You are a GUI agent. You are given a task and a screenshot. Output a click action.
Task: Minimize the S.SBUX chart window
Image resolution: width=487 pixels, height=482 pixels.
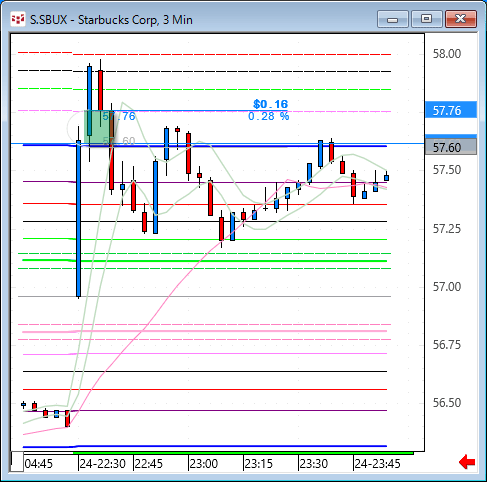(393, 19)
